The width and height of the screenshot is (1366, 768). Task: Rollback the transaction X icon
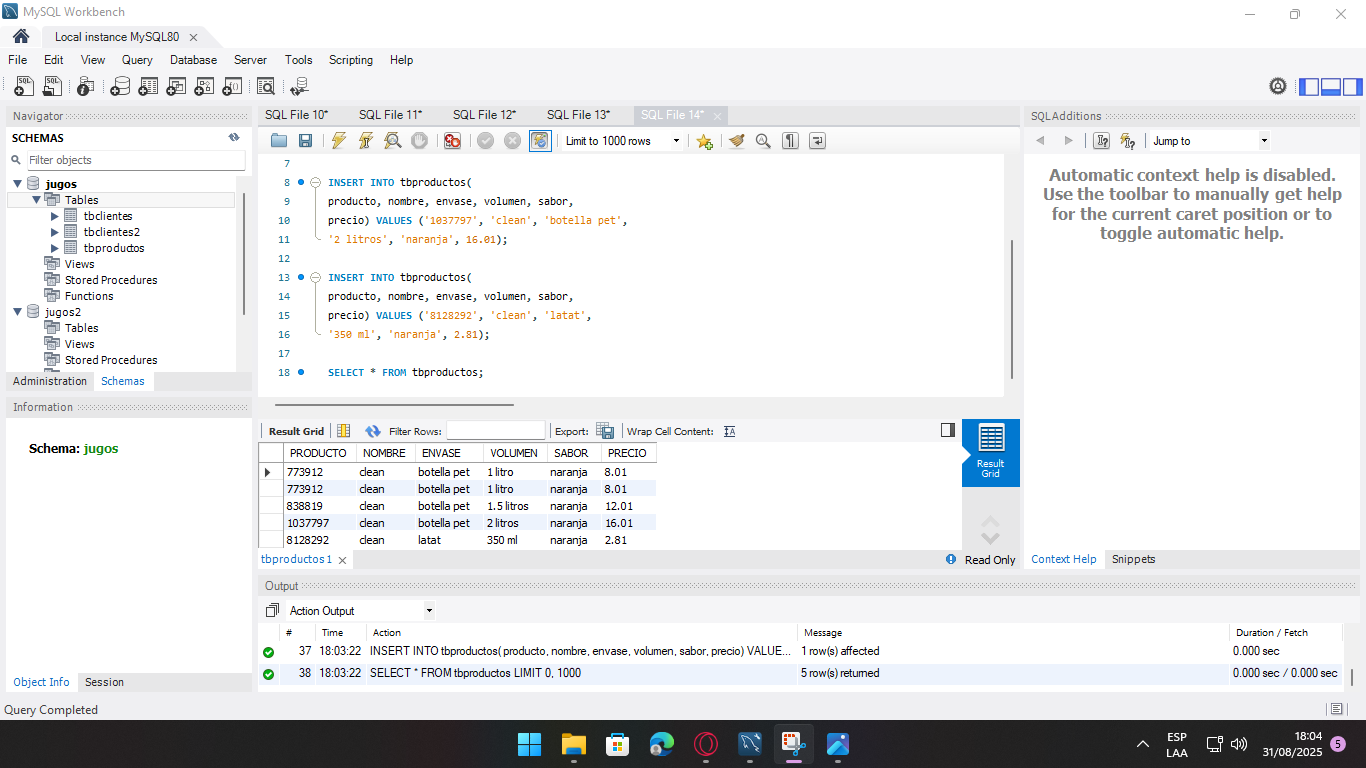click(512, 141)
